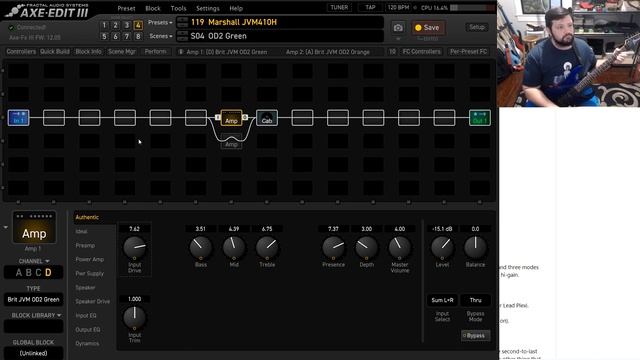Screen dimensions: 640x360
Task: Click the empty grid slot right of Cab
Action: [302, 118]
